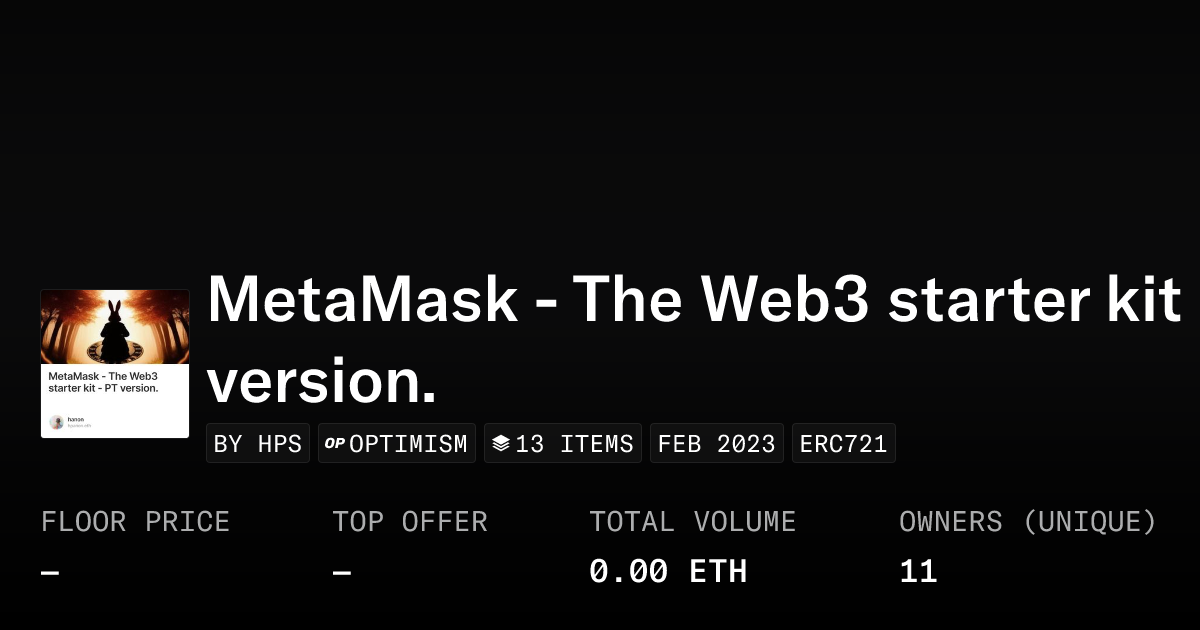1200x630 pixels.
Task: Click the Optimism OP logo icon
Action: tap(335, 444)
